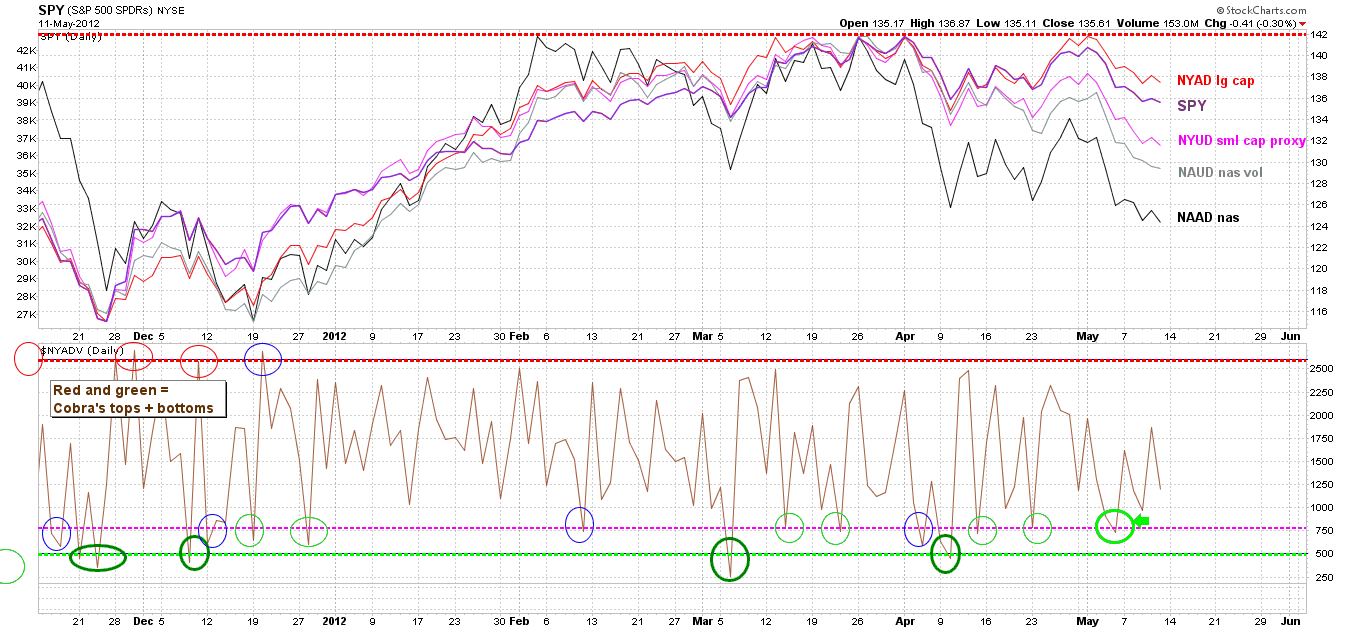The image size is (1350, 630).
Task: Click the date '11-May-2012'
Action: coord(69,23)
